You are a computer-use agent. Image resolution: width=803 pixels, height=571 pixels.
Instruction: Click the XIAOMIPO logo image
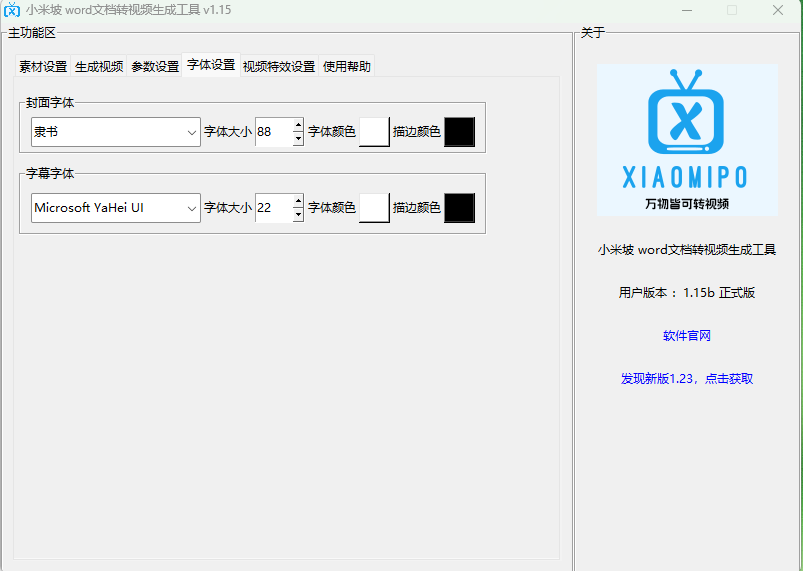(687, 140)
